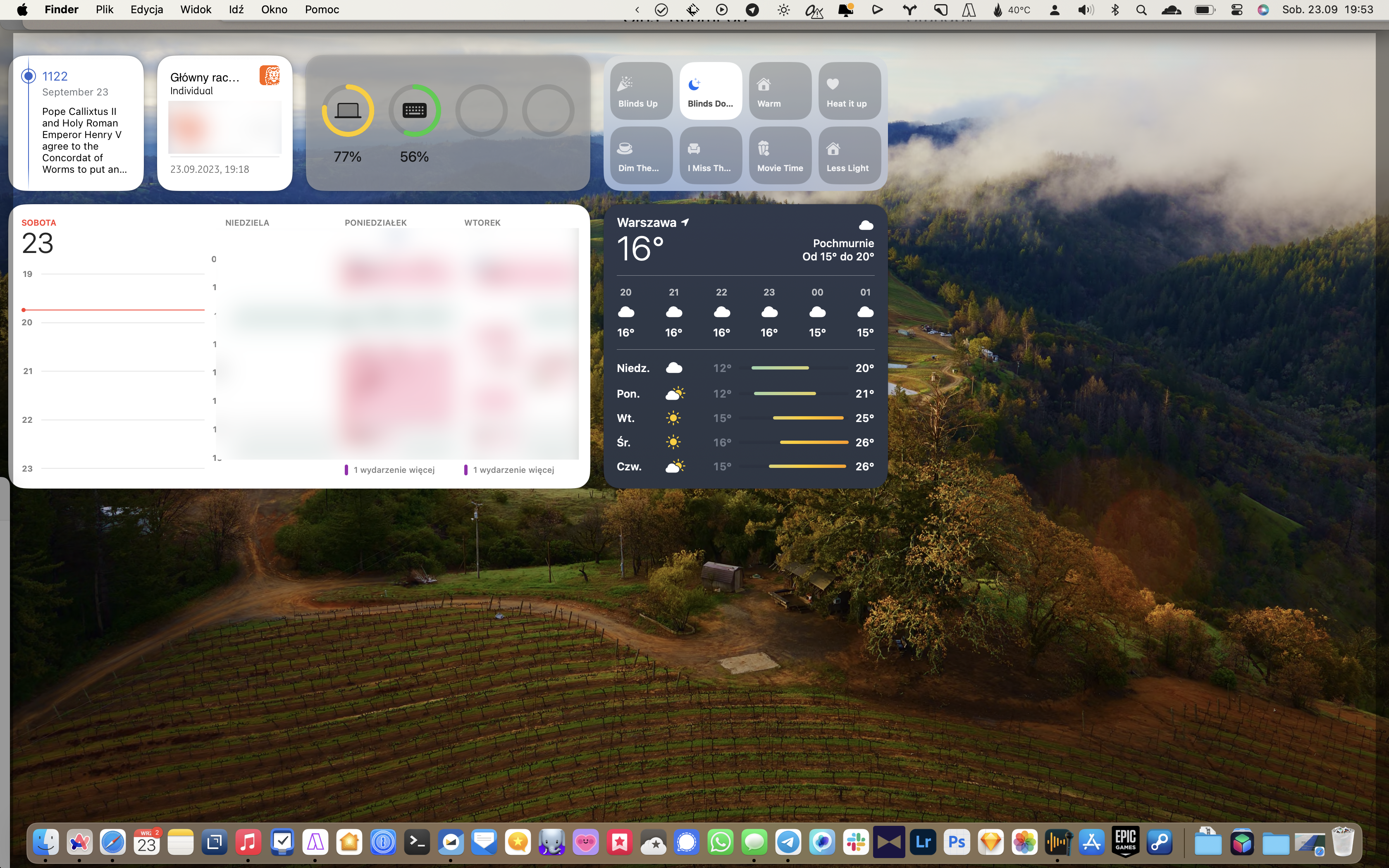Toggle the Movie Time scene
Image resolution: width=1389 pixels, height=868 pixels.
(x=779, y=155)
